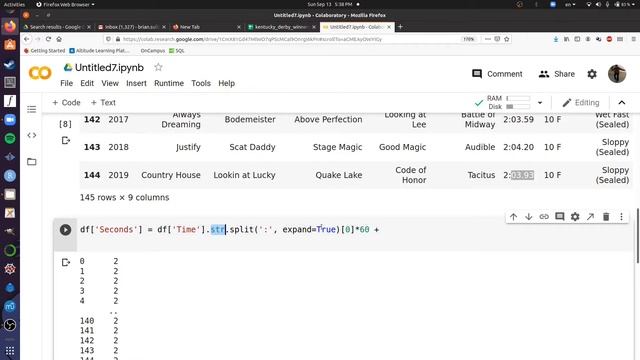
Task: Star the Untitled7.ipynb notebook
Action: coord(158,67)
